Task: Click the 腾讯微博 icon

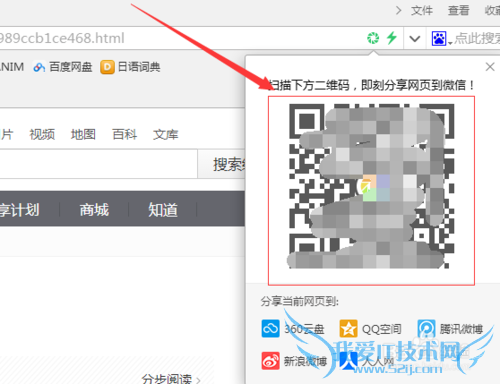Action: pyautogui.click(x=426, y=329)
